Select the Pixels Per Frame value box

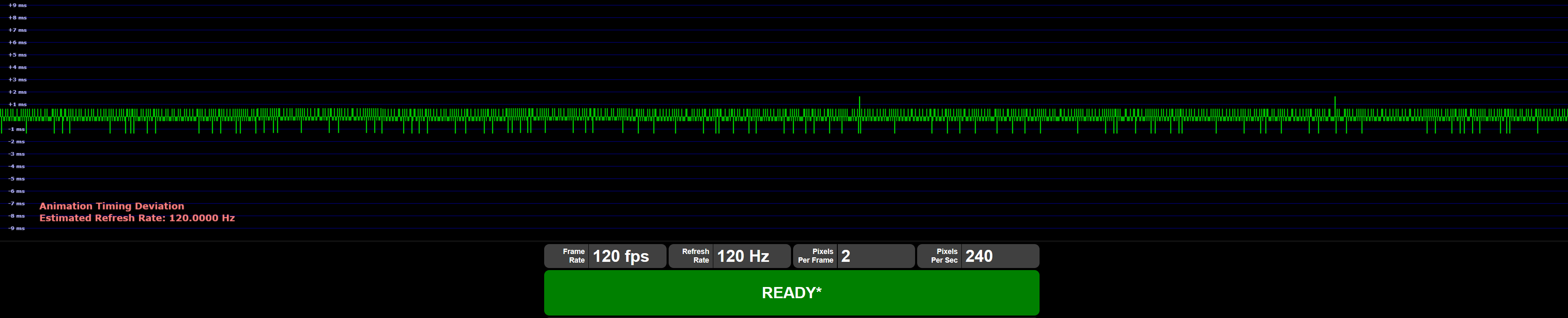tap(853, 256)
